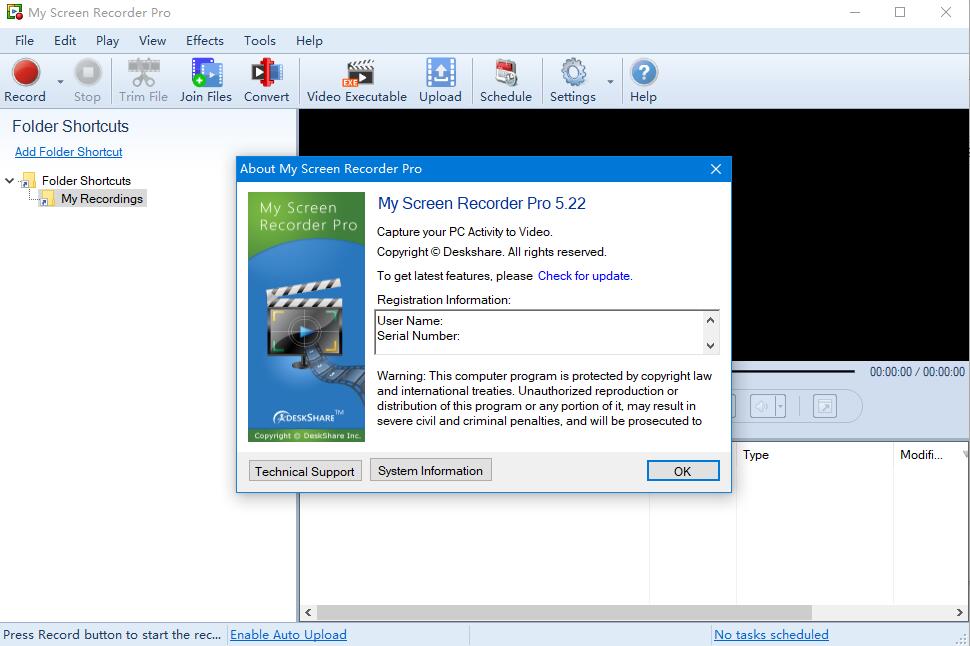The width and height of the screenshot is (970, 646).
Task: Click inside the Registration Information box
Action: pyautogui.click(x=539, y=332)
